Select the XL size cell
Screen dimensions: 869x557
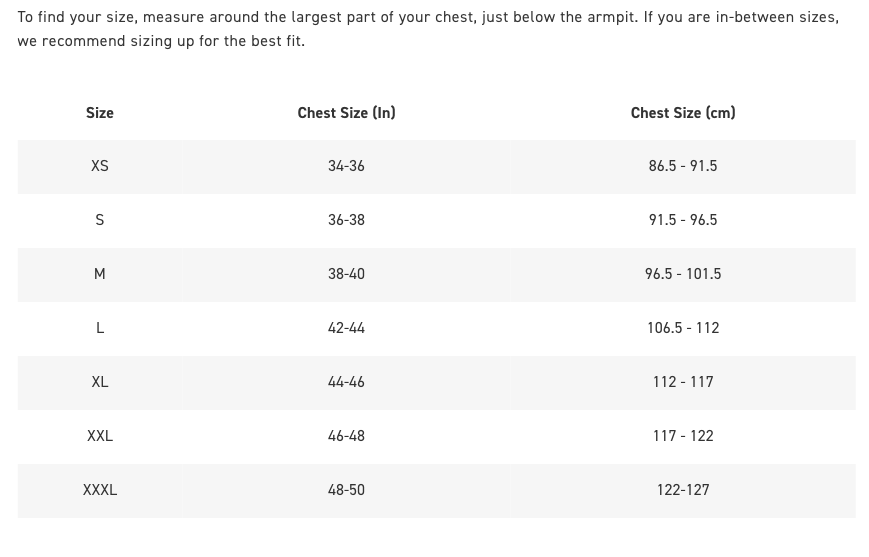click(100, 382)
